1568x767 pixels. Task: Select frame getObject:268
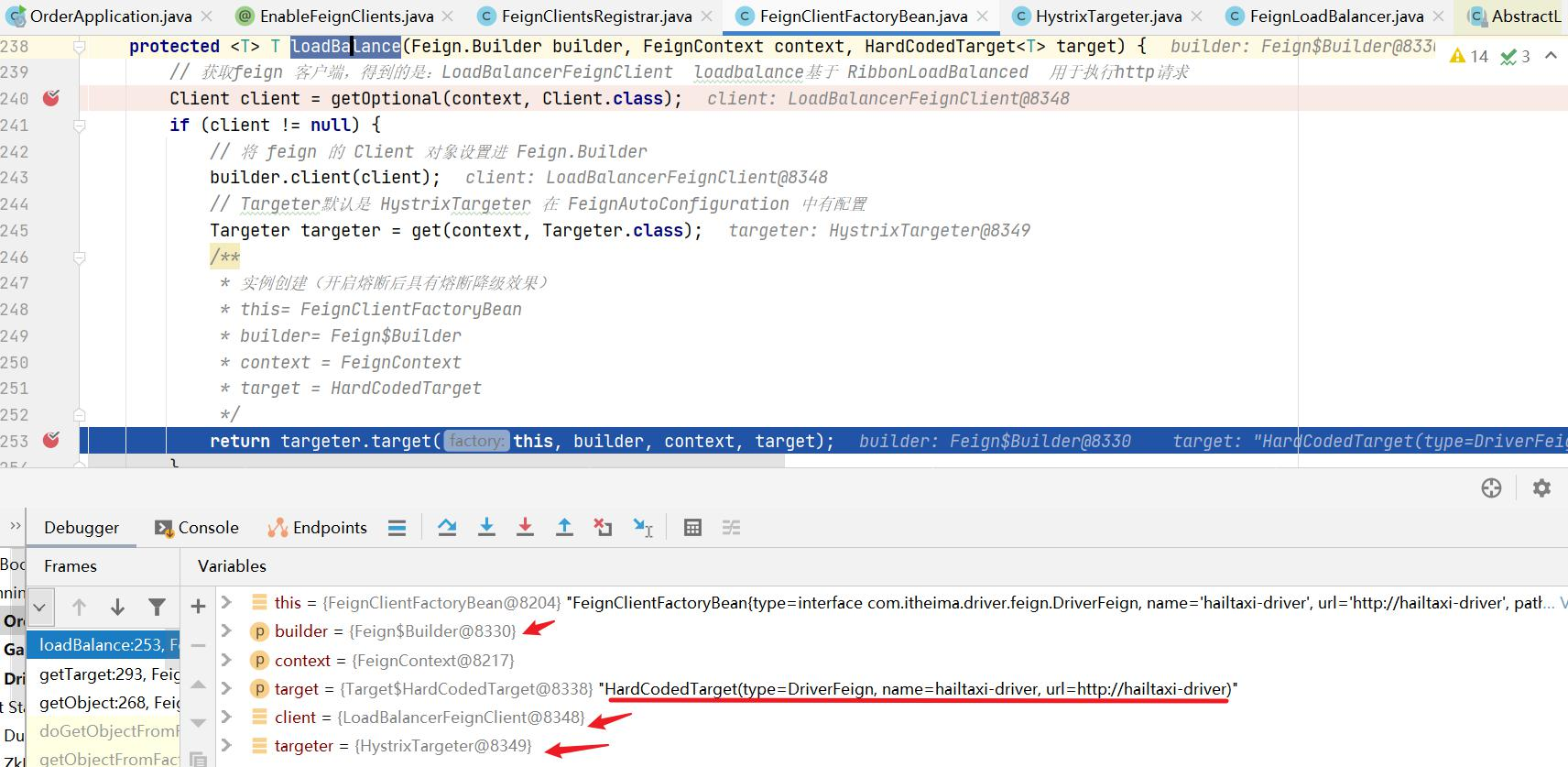click(103, 703)
